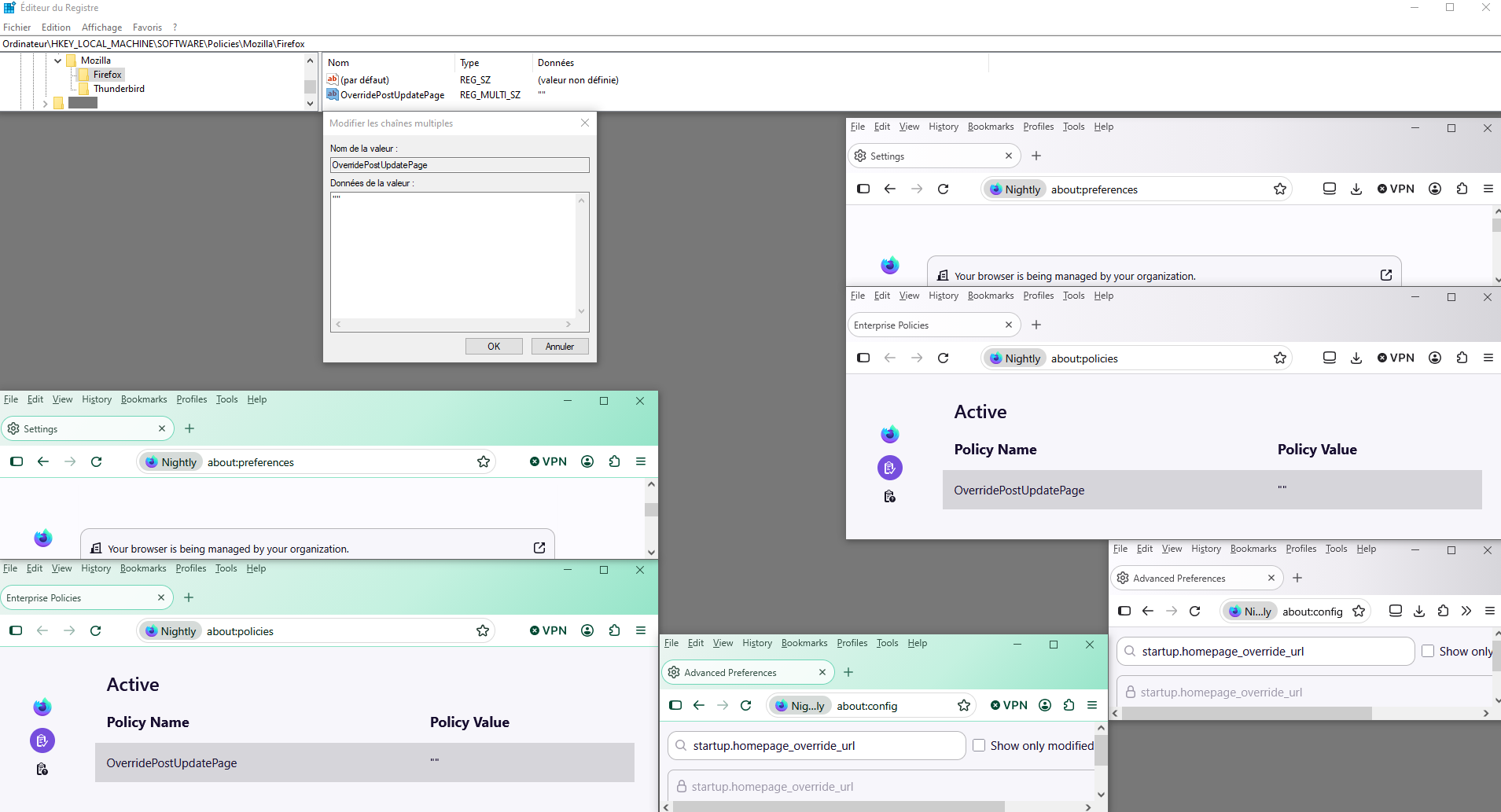Image resolution: width=1501 pixels, height=812 pixels.
Task: Open the application menu in the green Advanced Preferences window
Action: pyautogui.click(x=1092, y=705)
